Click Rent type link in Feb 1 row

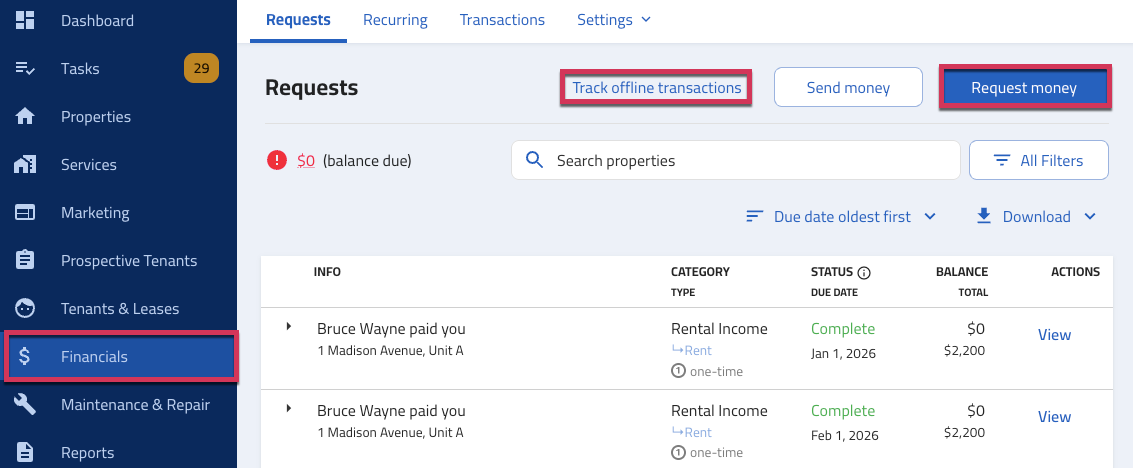coord(698,432)
